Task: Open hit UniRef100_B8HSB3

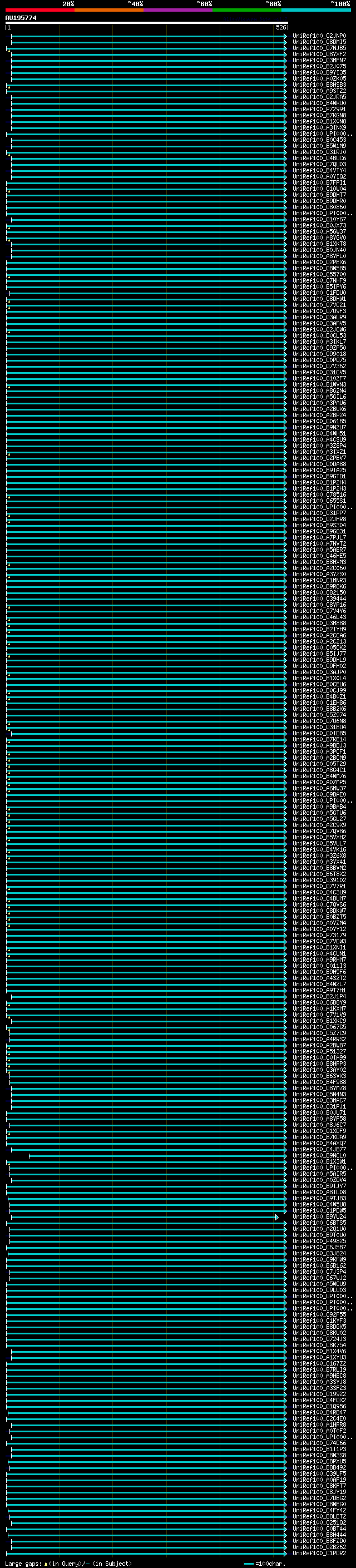Action: (319, 85)
